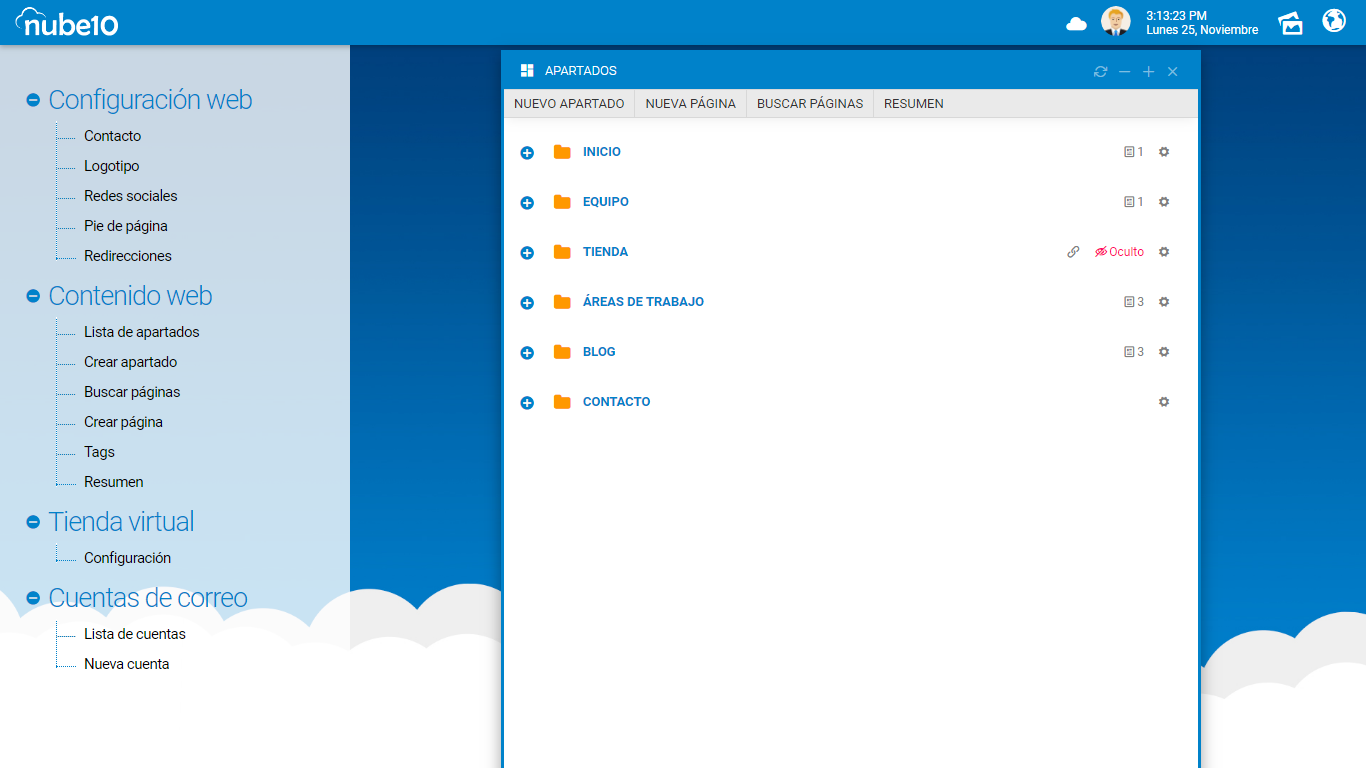Go to Lista de cuentas link
The image size is (1366, 768).
click(x=134, y=634)
